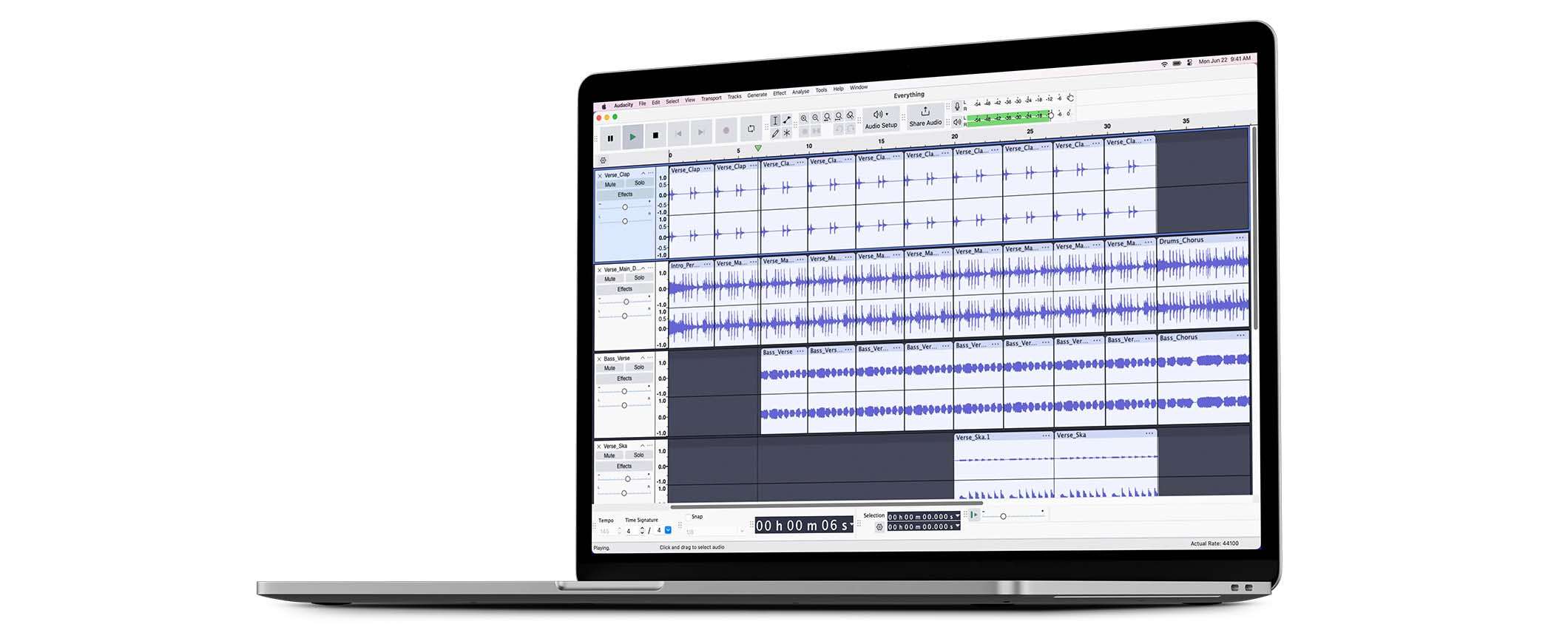This screenshot has width=1568, height=627.
Task: Open Intro_Per clip options menu
Action: click(x=707, y=263)
